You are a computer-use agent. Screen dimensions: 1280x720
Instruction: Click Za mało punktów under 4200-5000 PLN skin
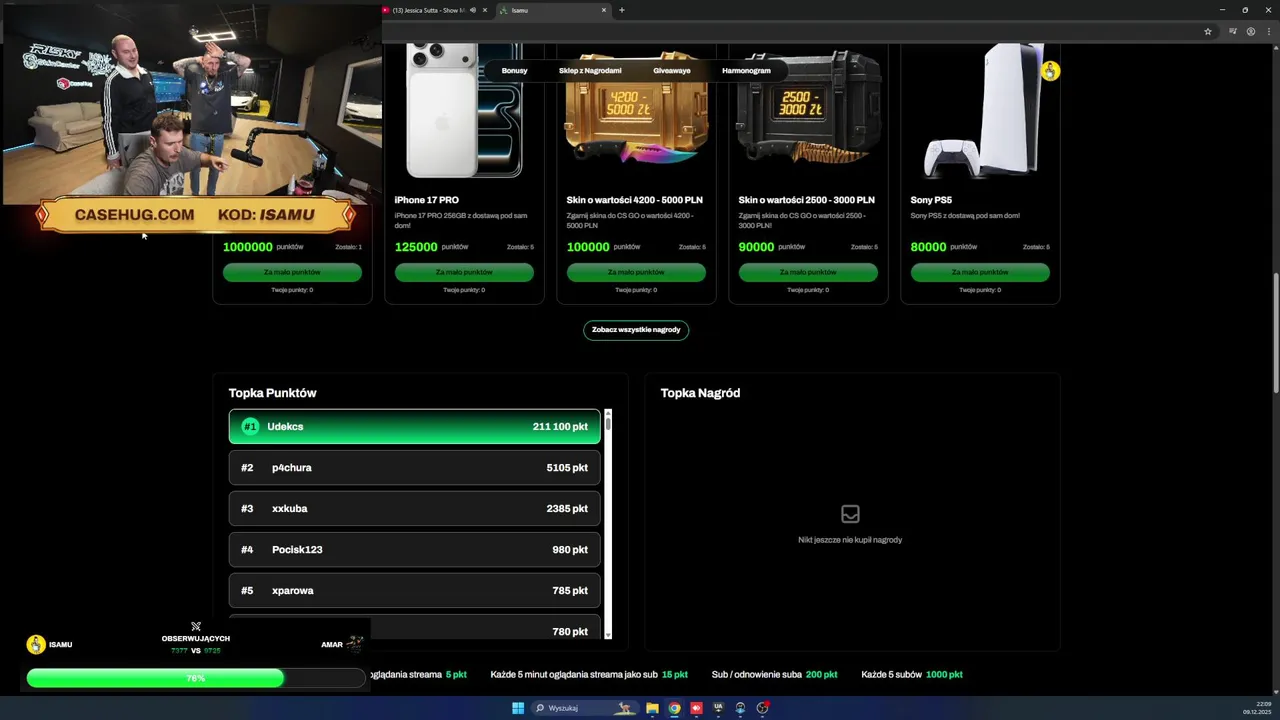636,272
